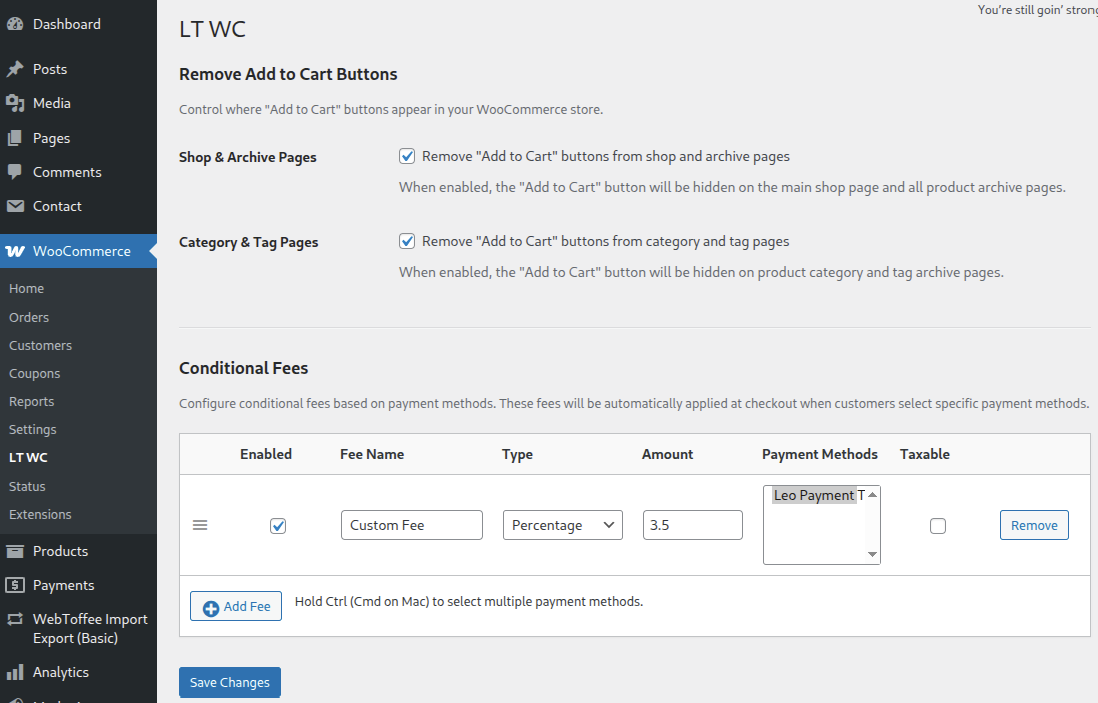Open Products using its sidebar icon
This screenshot has height=703, width=1098.
click(17, 550)
